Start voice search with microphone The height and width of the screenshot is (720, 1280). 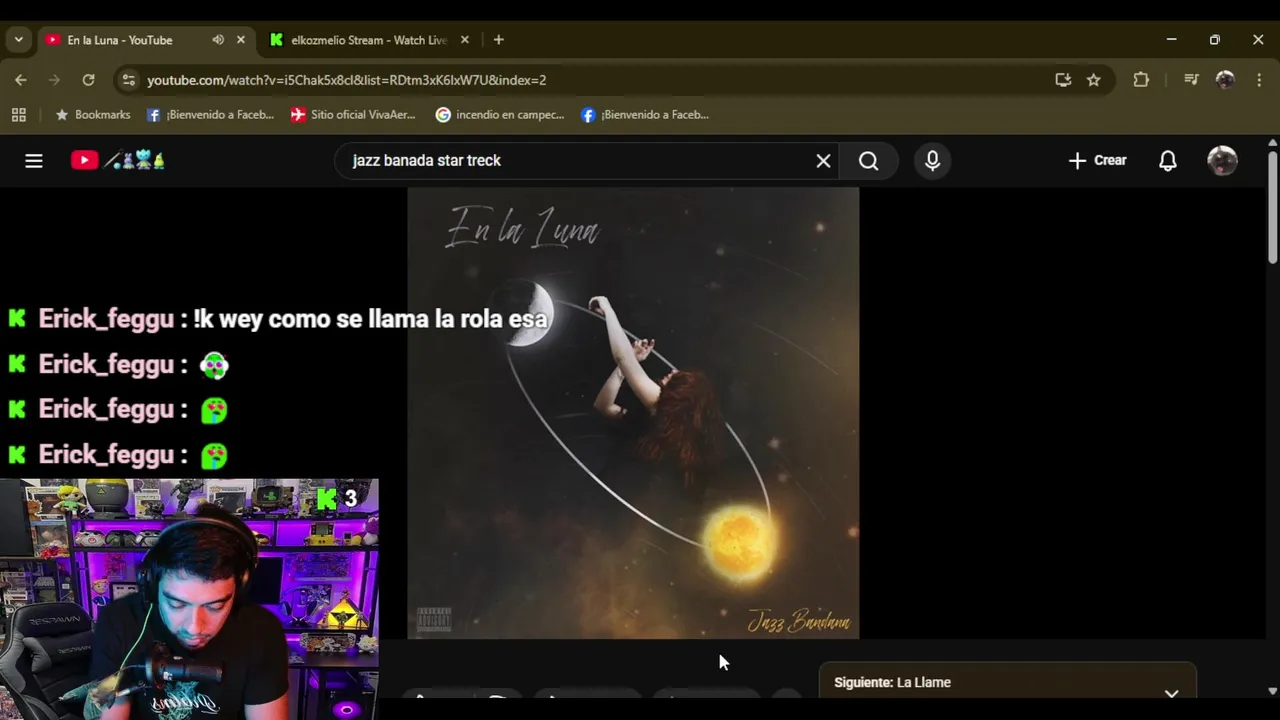[x=933, y=161]
